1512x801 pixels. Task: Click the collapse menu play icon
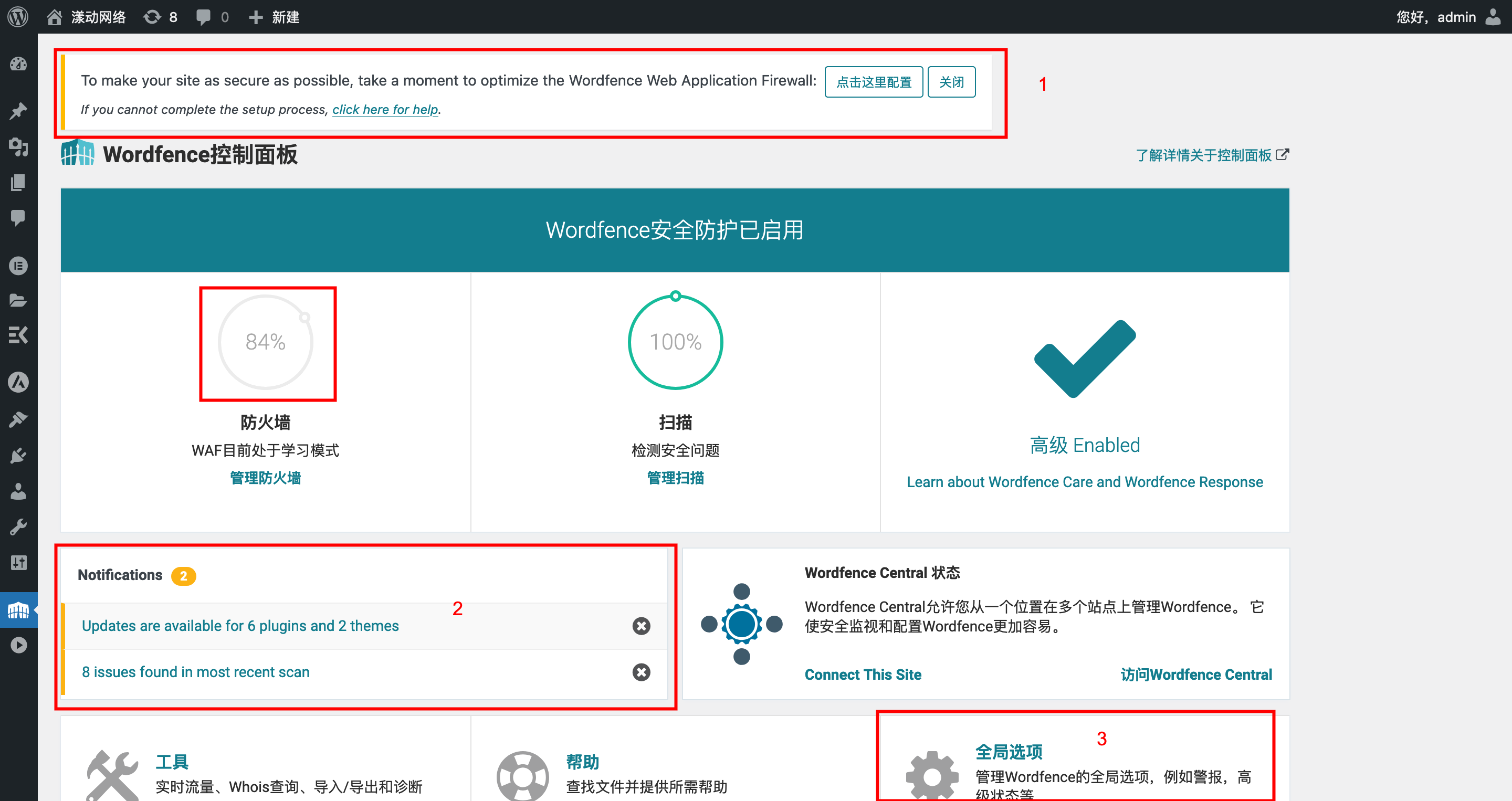pyautogui.click(x=18, y=645)
